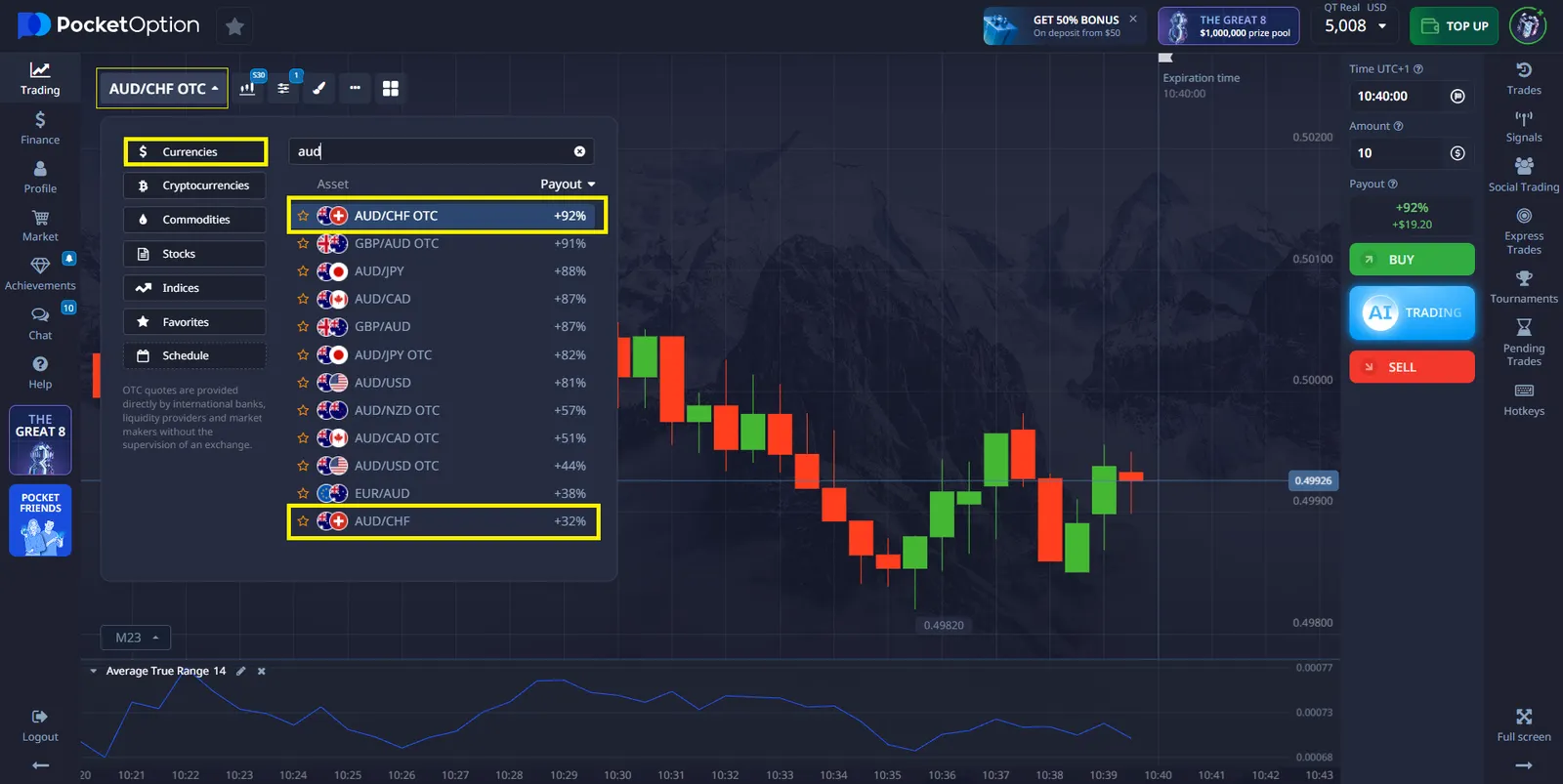Toggle favorite star for GBP/AUD OTC
This screenshot has width=1563, height=784.
coord(303,243)
